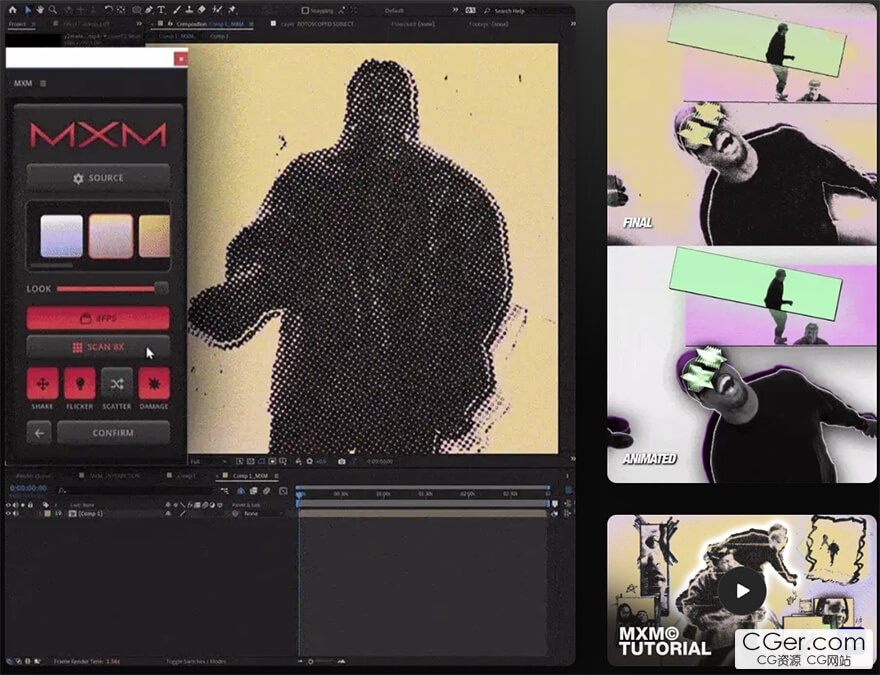Select the Selection arrow tool

(28, 10)
